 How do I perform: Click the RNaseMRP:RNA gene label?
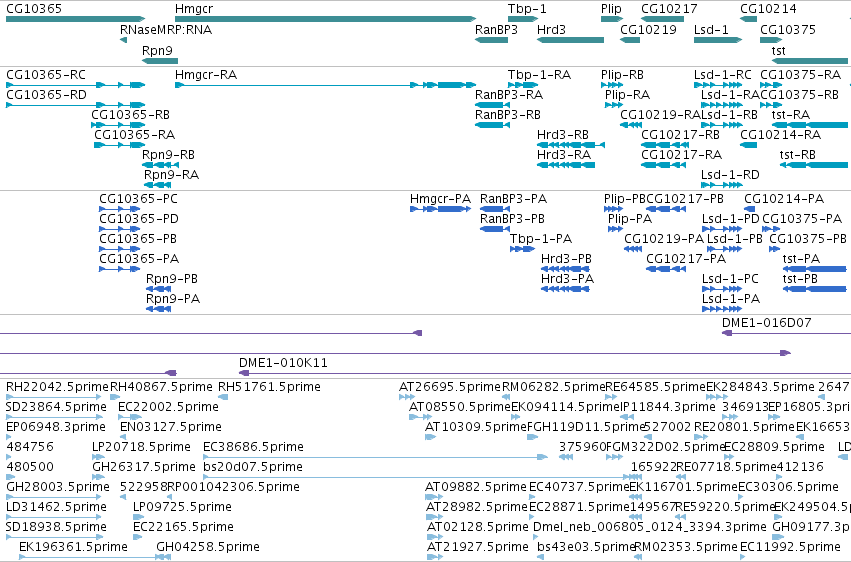pos(166,30)
